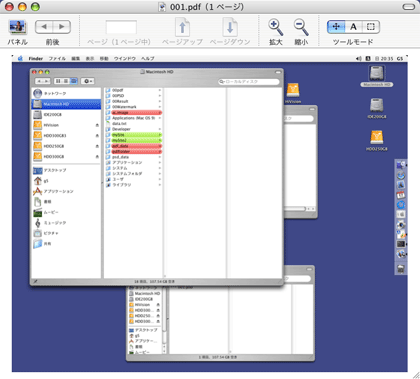This screenshot has width=420, height=379.
Task: Zoom in with the 拡大 magnifier
Action: click(x=276, y=27)
